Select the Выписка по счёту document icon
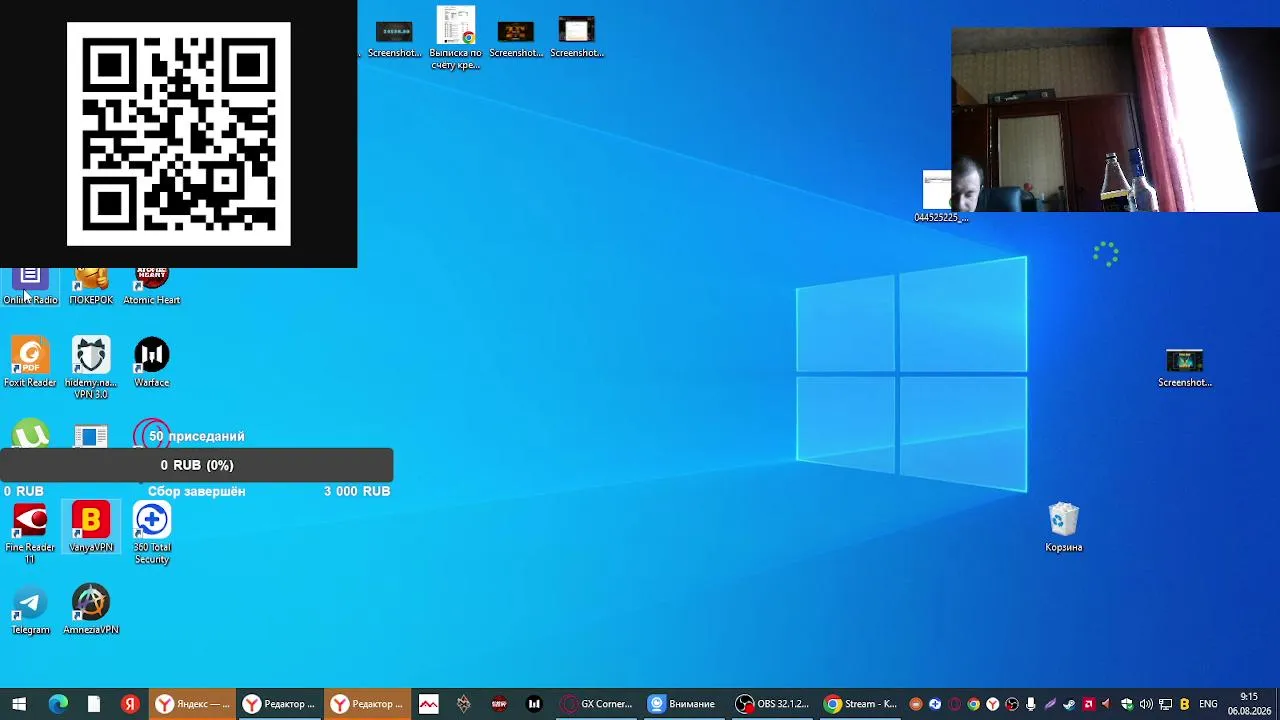Image resolution: width=1280 pixels, height=720 pixels. click(456, 38)
